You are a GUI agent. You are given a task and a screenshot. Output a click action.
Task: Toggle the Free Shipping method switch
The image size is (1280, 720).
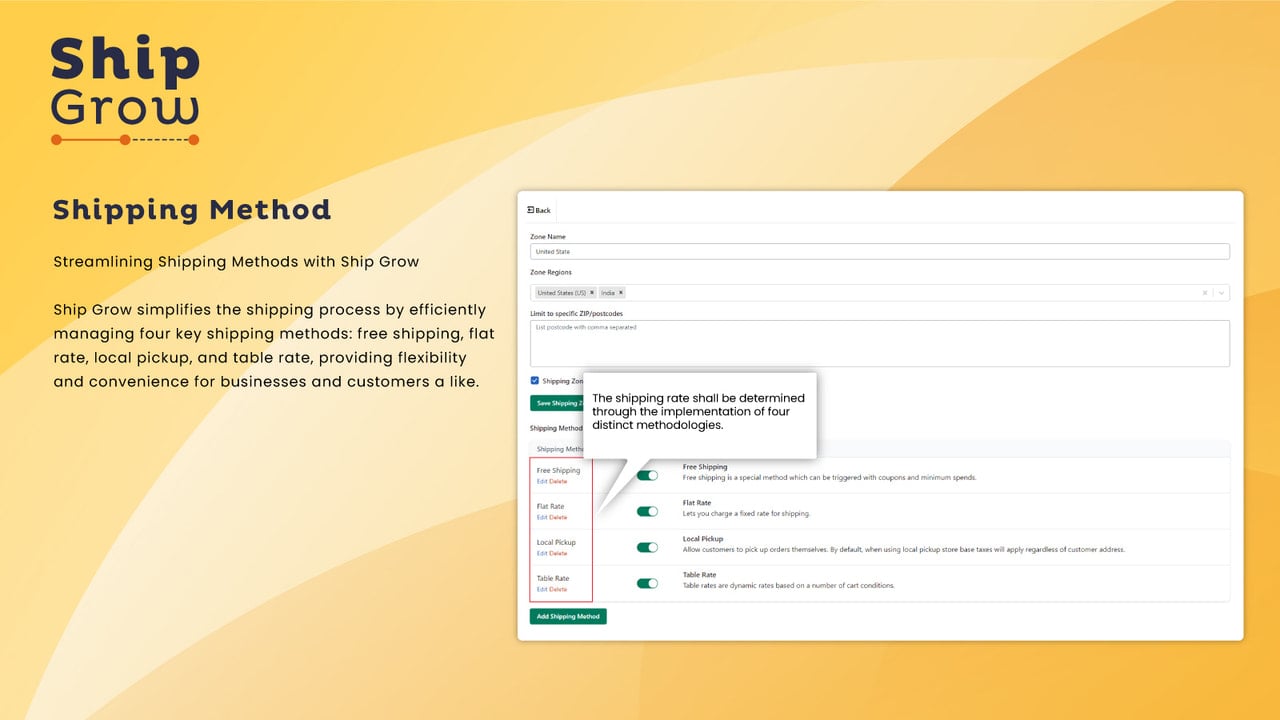(x=648, y=475)
